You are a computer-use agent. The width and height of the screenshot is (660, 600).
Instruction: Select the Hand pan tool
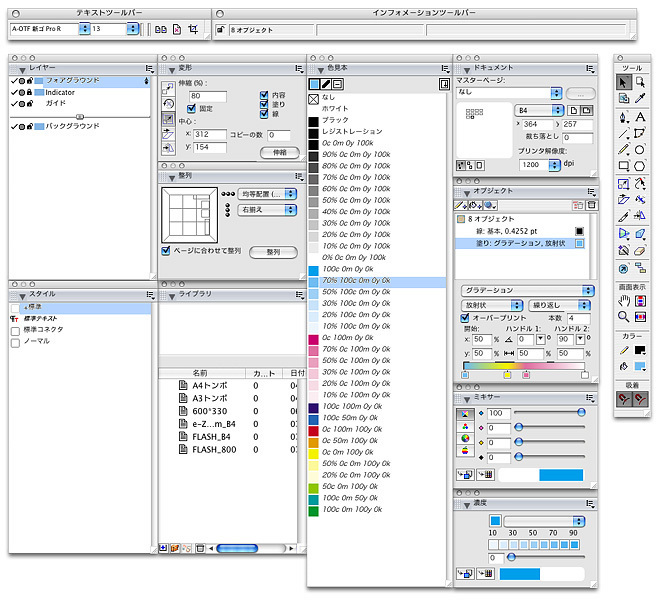coord(623,301)
